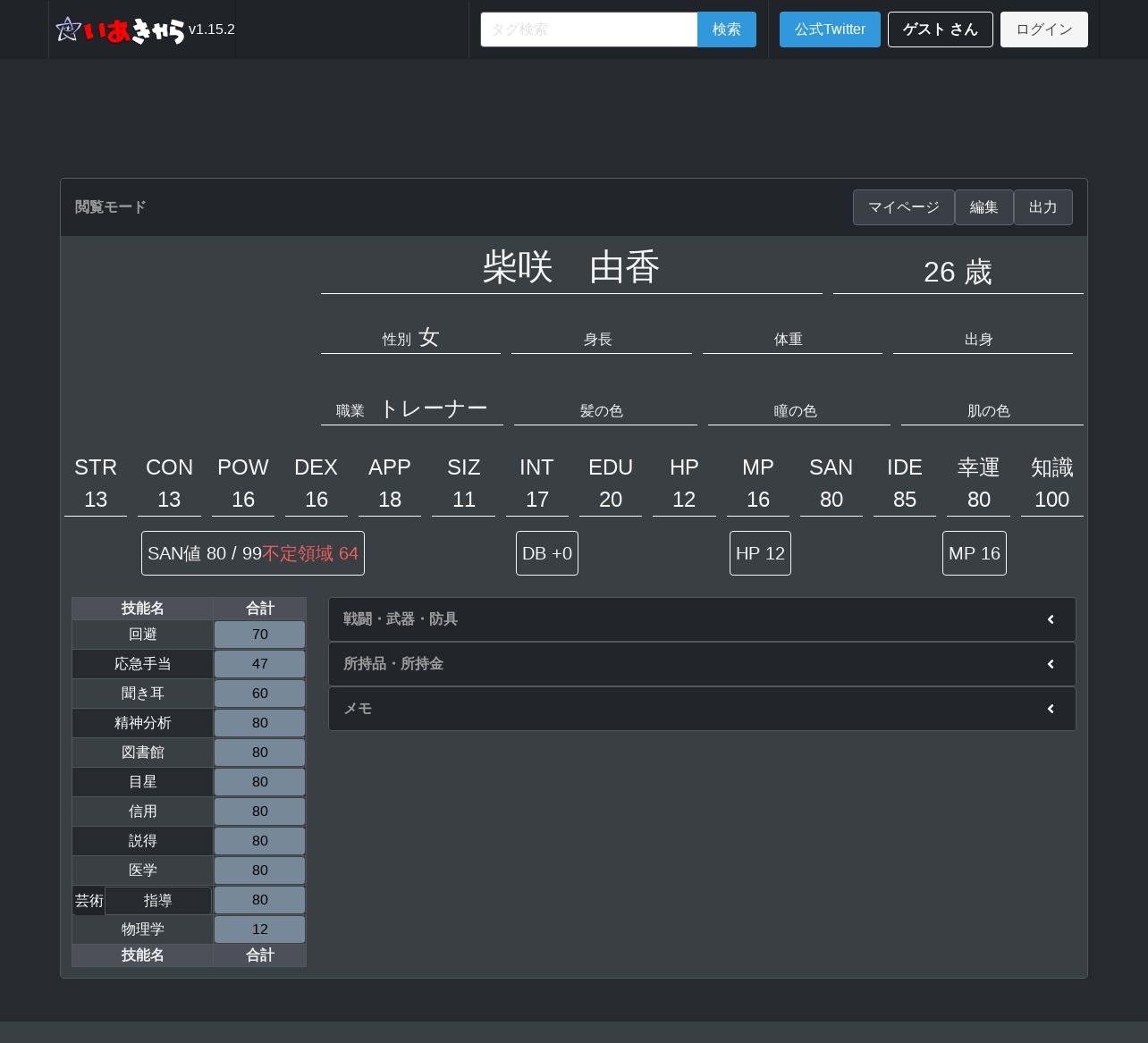Click the 聞き耳 skill total 60
The width and height of the screenshot is (1148, 1043).
260,694
